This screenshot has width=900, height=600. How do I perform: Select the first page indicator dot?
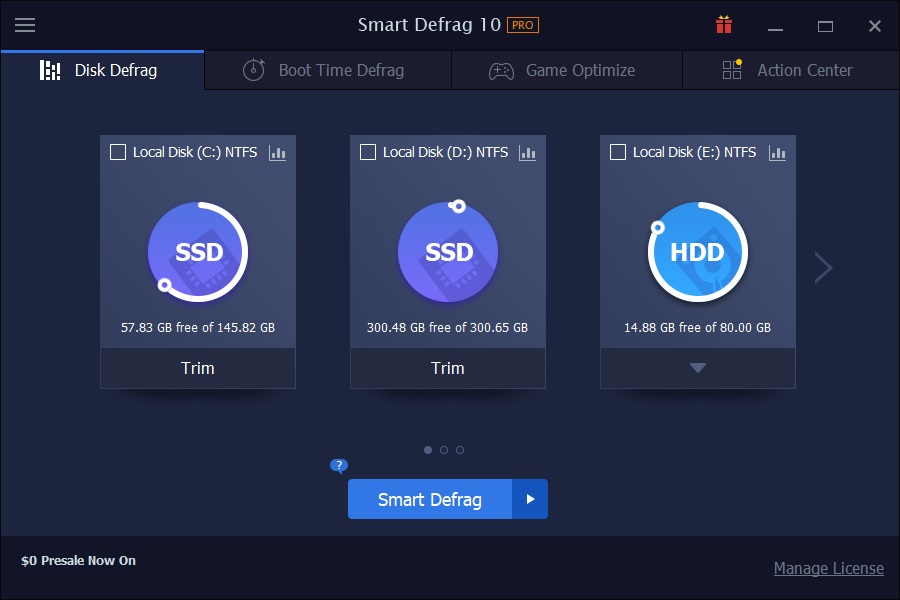click(x=428, y=450)
